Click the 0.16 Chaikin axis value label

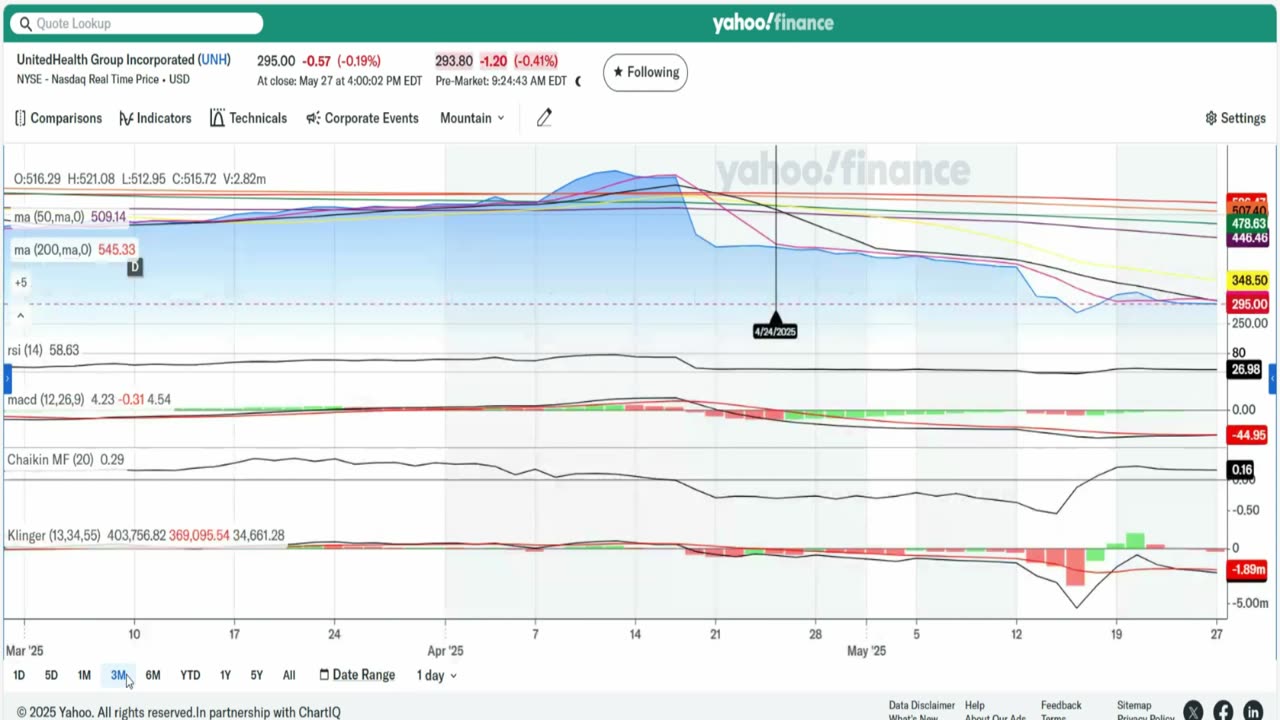tap(1242, 470)
